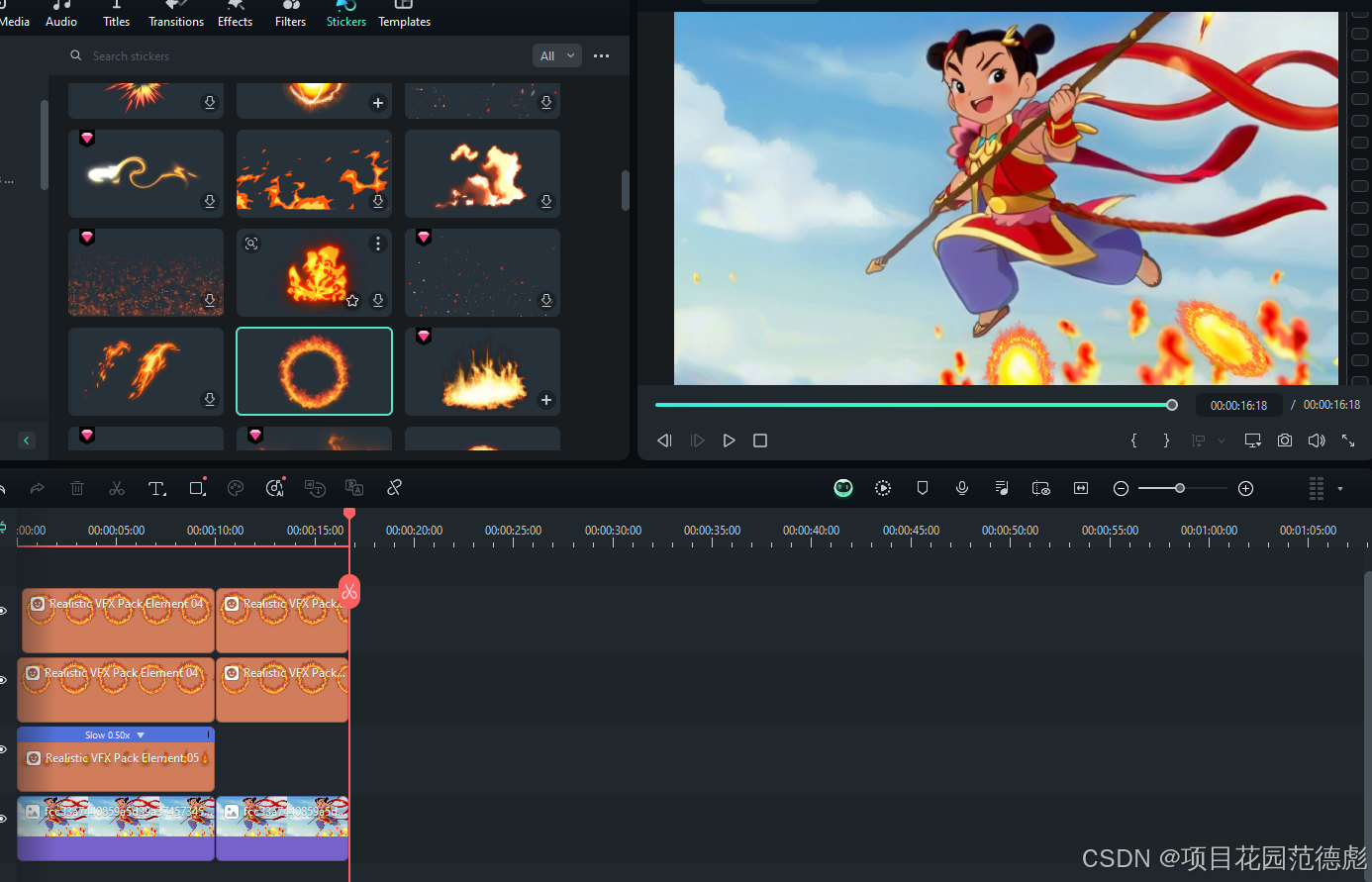
Task: Click the redo arrow in the timeline toolbar
Action: point(38,488)
